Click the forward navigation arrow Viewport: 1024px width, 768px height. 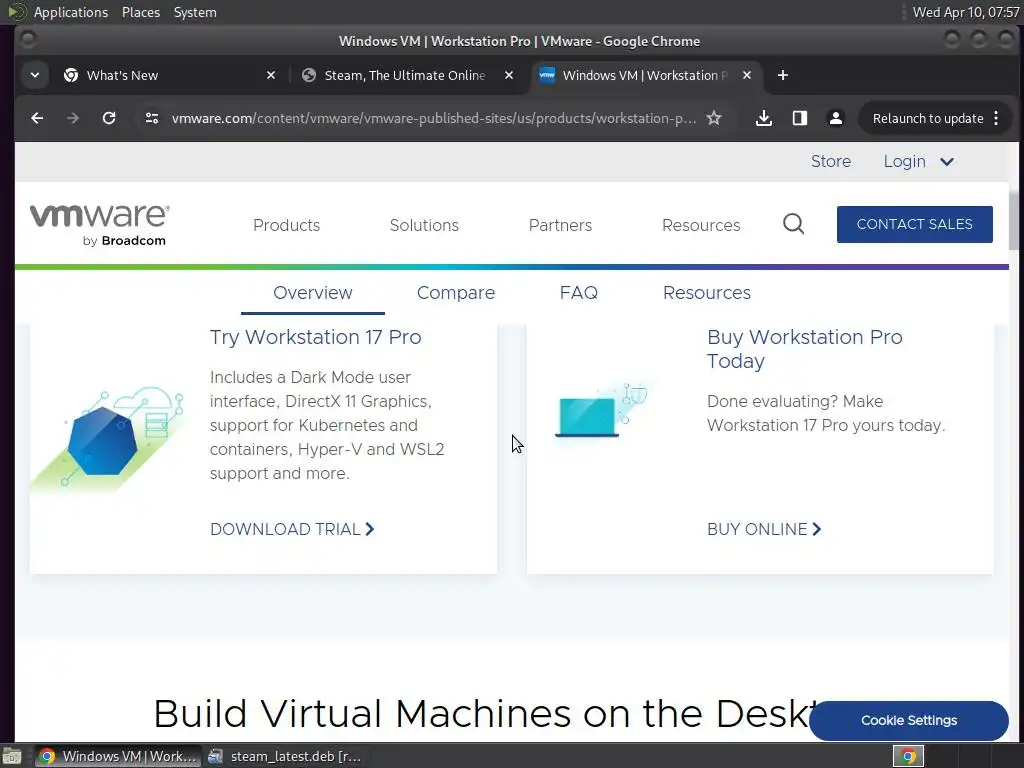click(x=73, y=118)
